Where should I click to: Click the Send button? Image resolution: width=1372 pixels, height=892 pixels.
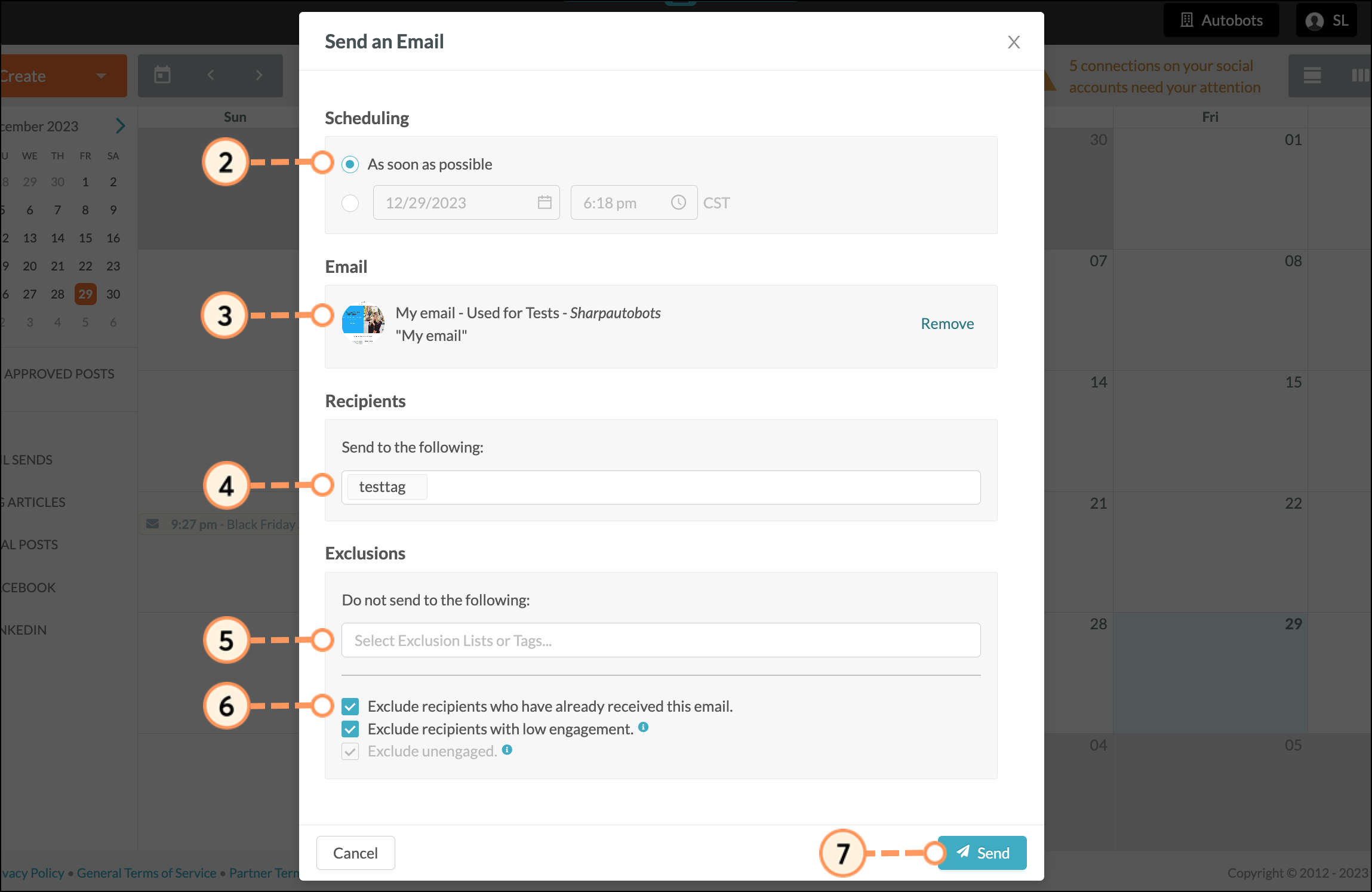pos(982,853)
